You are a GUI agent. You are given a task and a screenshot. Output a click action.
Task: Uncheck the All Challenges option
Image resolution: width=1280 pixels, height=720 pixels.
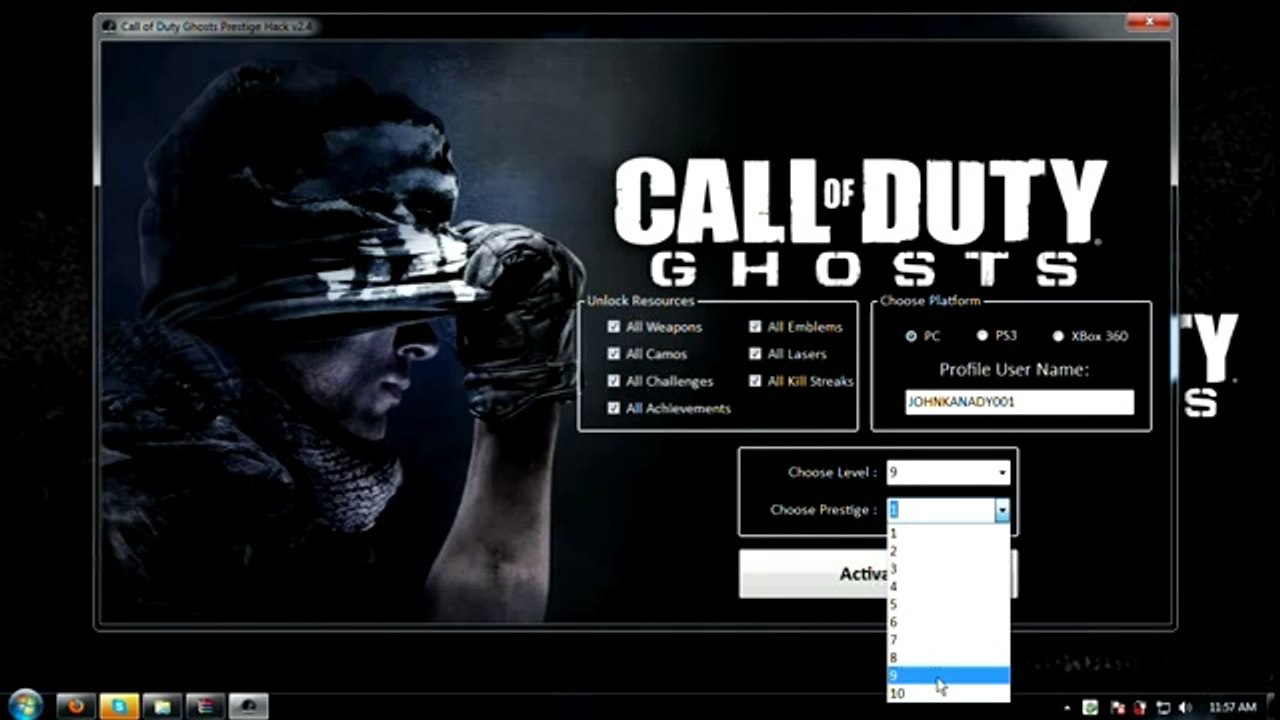tap(614, 381)
